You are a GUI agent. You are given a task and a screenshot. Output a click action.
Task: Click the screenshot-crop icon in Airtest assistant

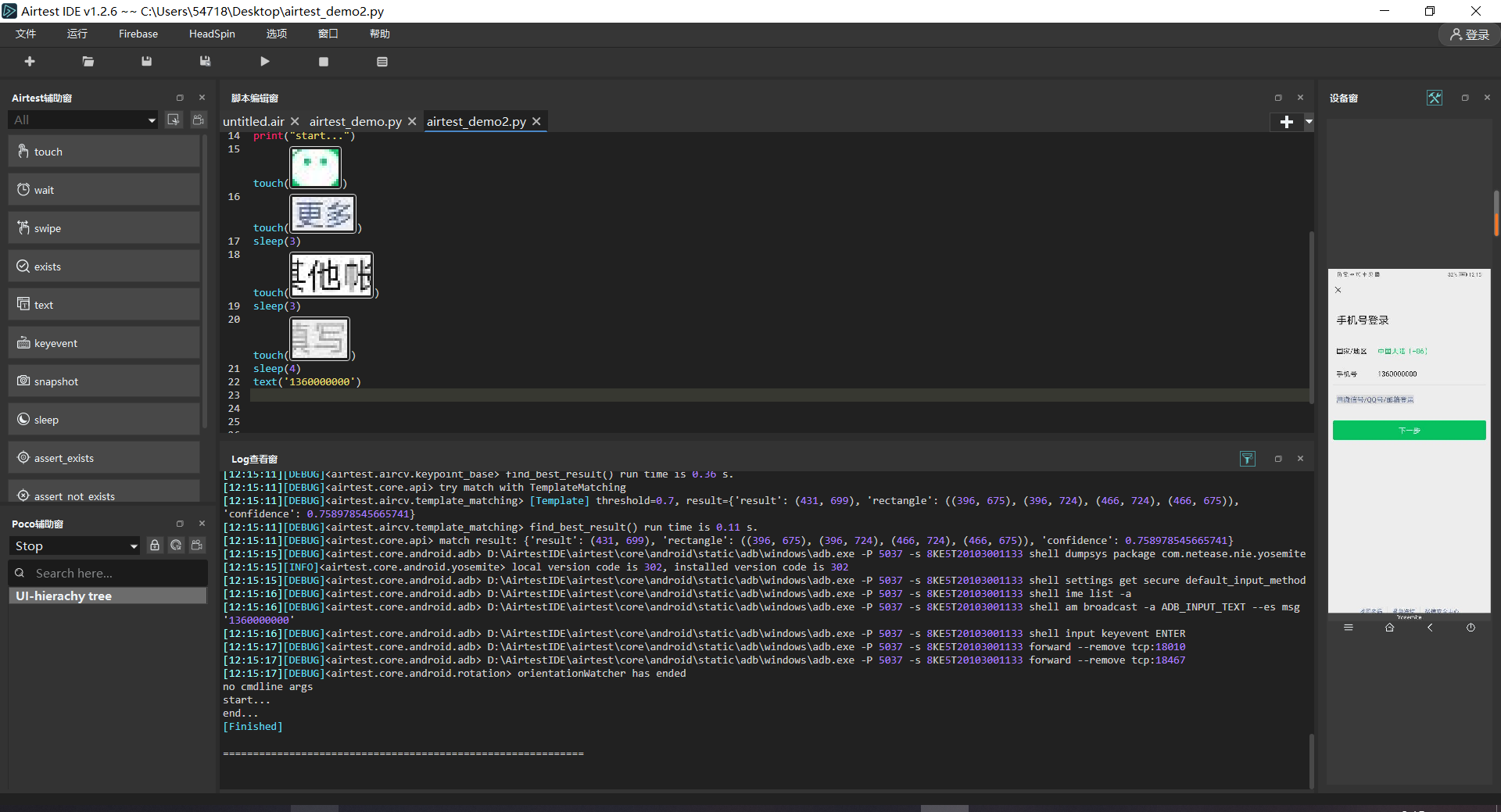[x=174, y=120]
